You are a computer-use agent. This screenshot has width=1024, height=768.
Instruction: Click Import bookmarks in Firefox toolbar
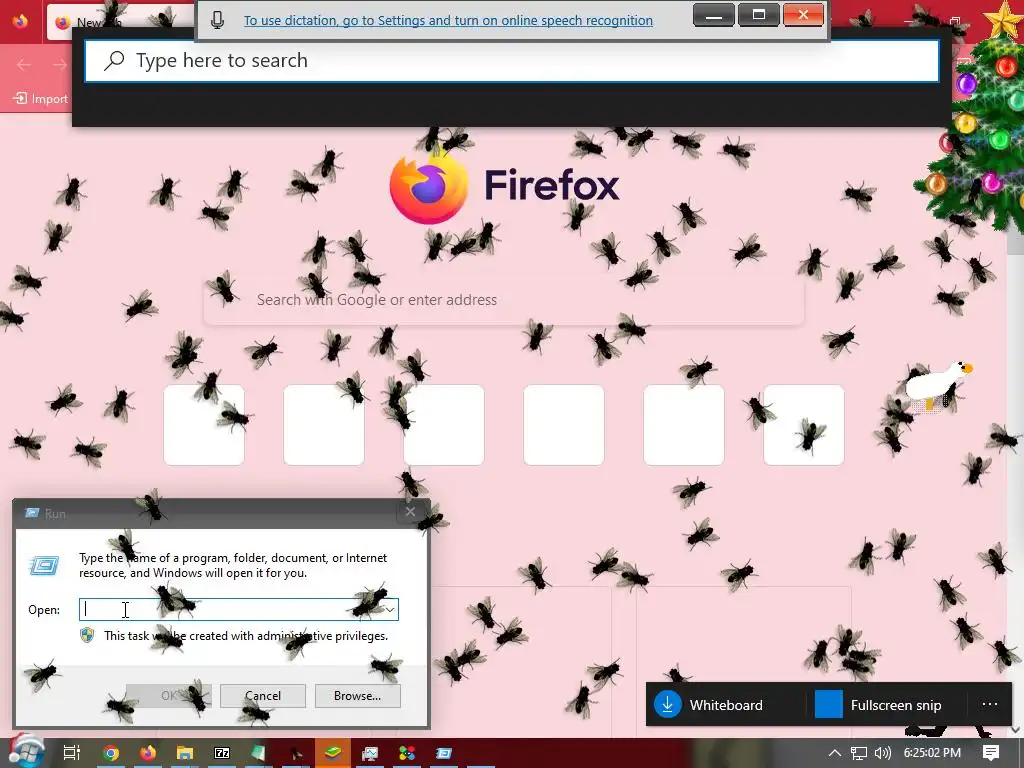point(41,99)
